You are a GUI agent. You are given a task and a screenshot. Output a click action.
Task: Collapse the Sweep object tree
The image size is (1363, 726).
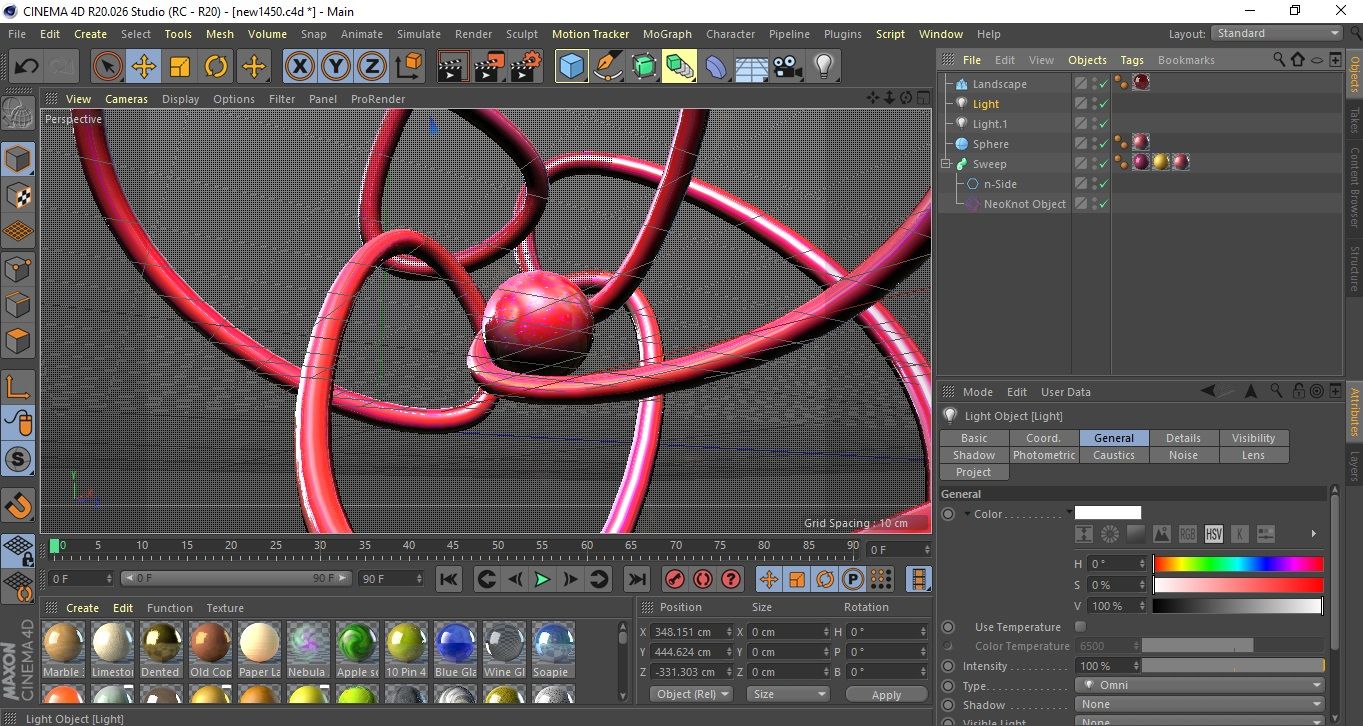(946, 164)
